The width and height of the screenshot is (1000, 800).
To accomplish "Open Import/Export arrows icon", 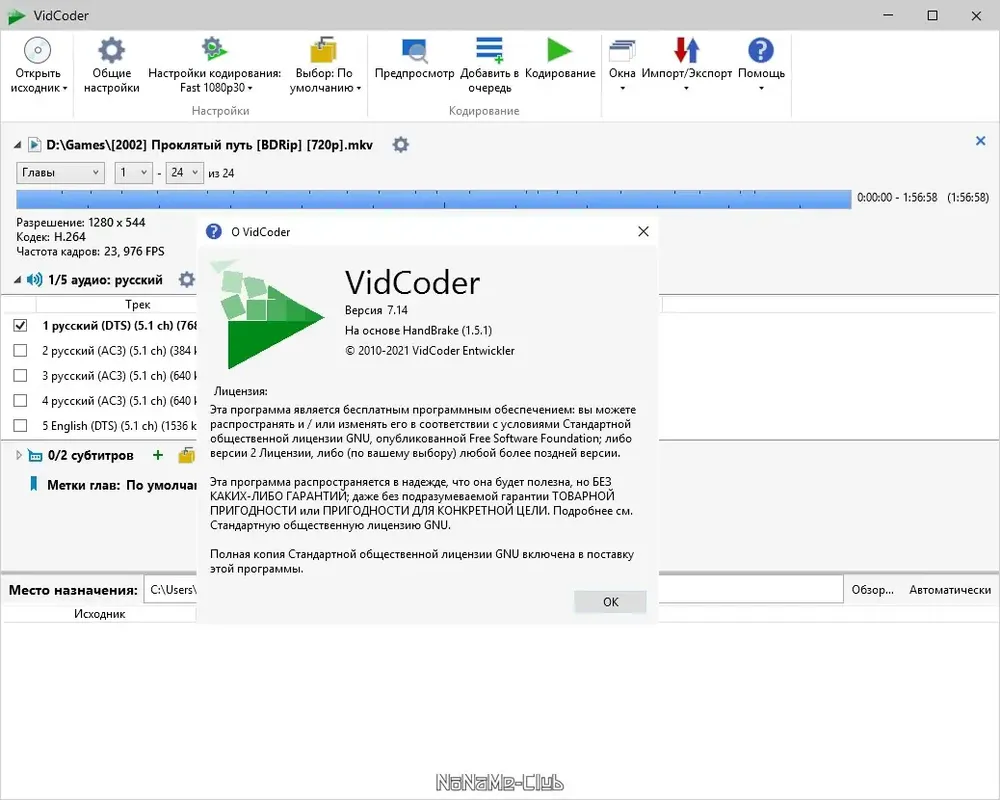I will click(x=686, y=50).
